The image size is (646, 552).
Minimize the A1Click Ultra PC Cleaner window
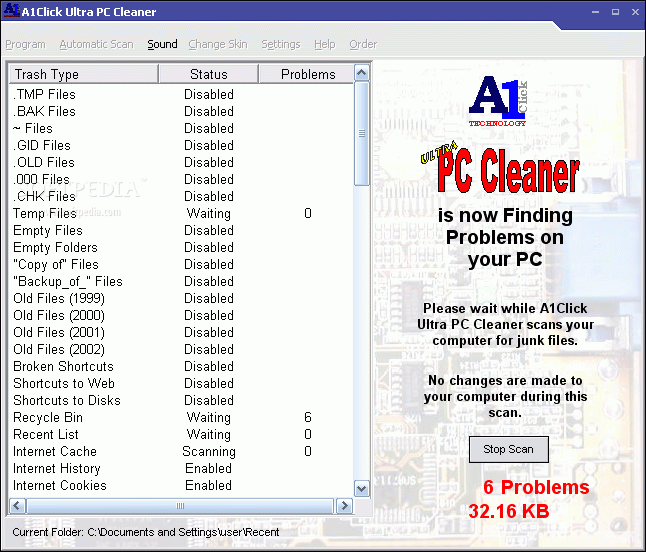click(595, 12)
